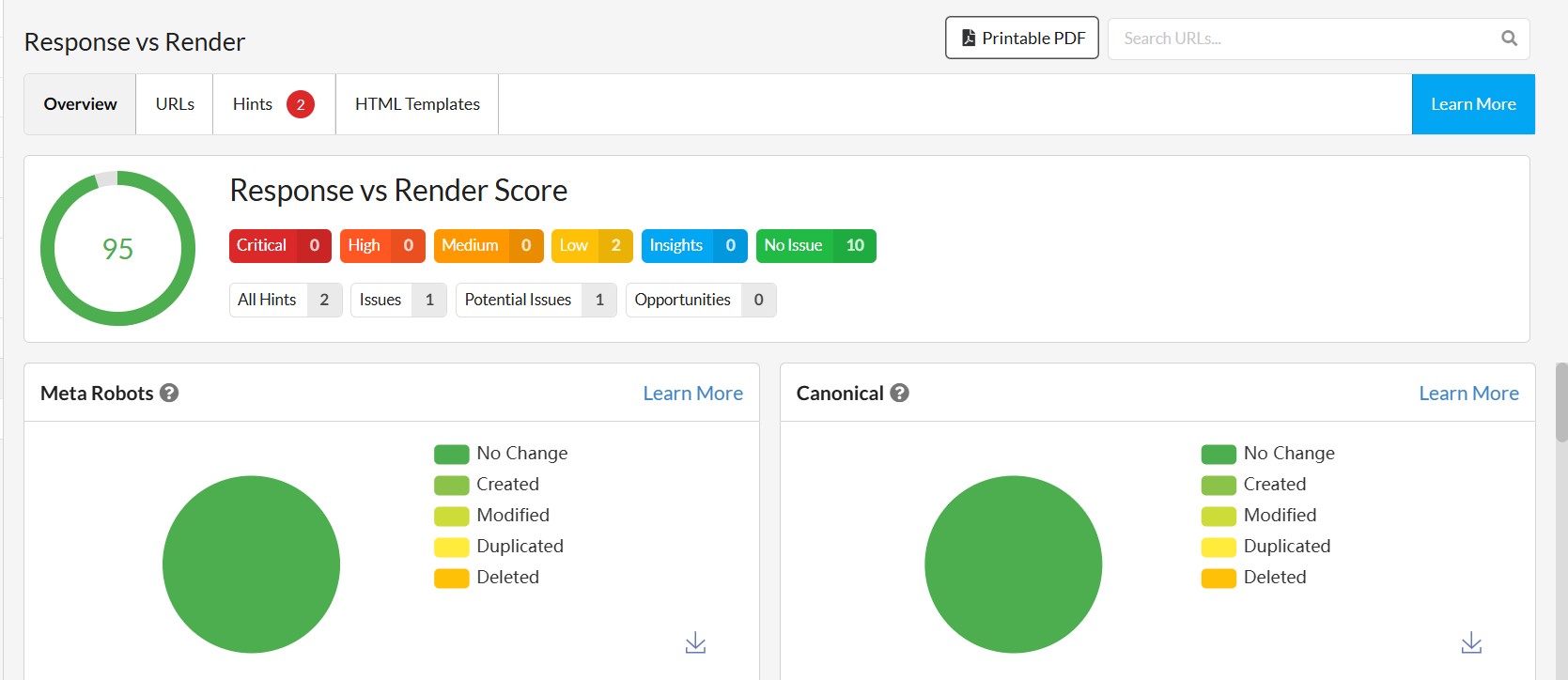Click the Meta Robots help question icon
Screen dimensions: 1568x680
click(169, 393)
